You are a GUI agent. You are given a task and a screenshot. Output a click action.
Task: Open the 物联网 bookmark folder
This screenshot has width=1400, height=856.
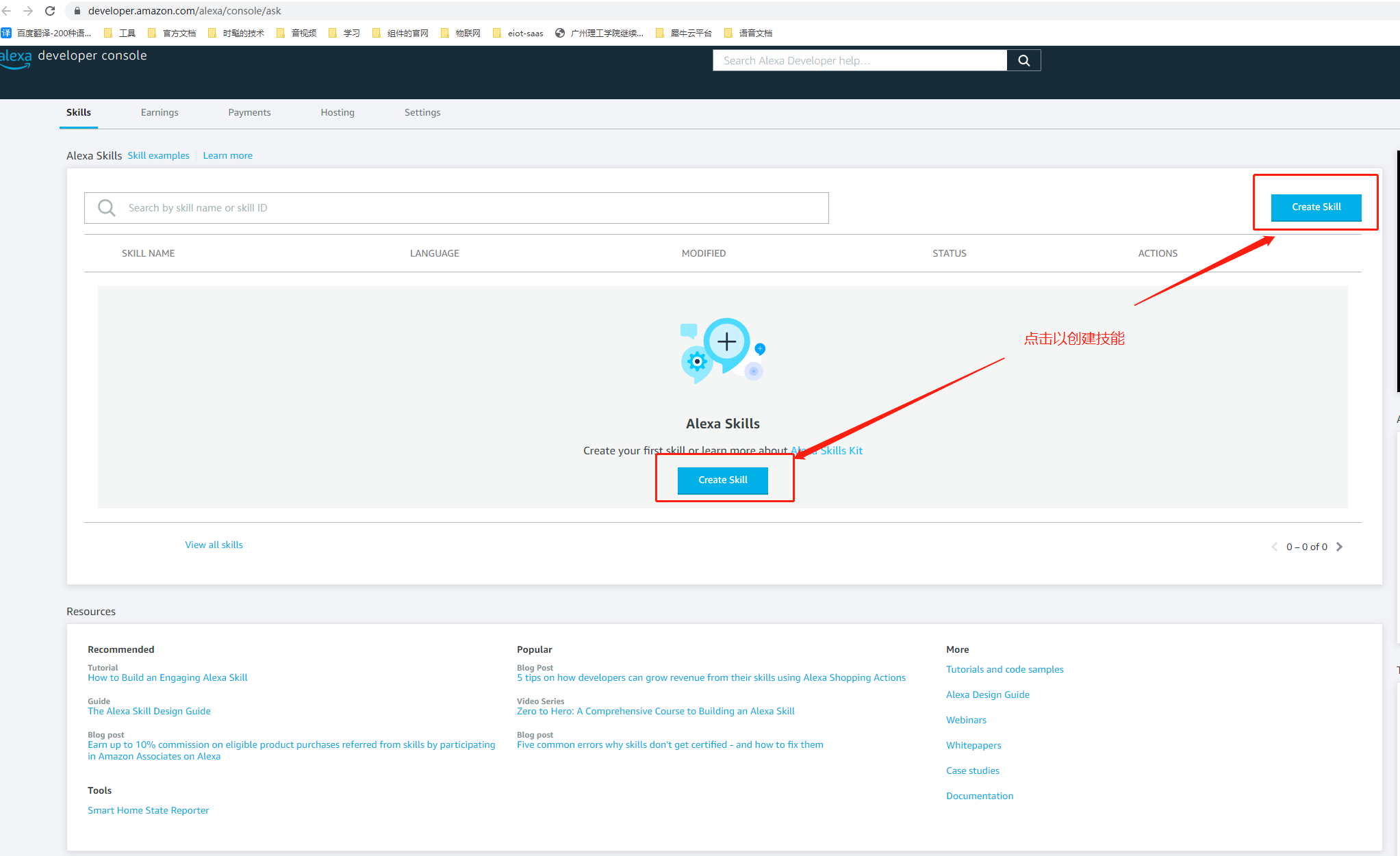[461, 33]
